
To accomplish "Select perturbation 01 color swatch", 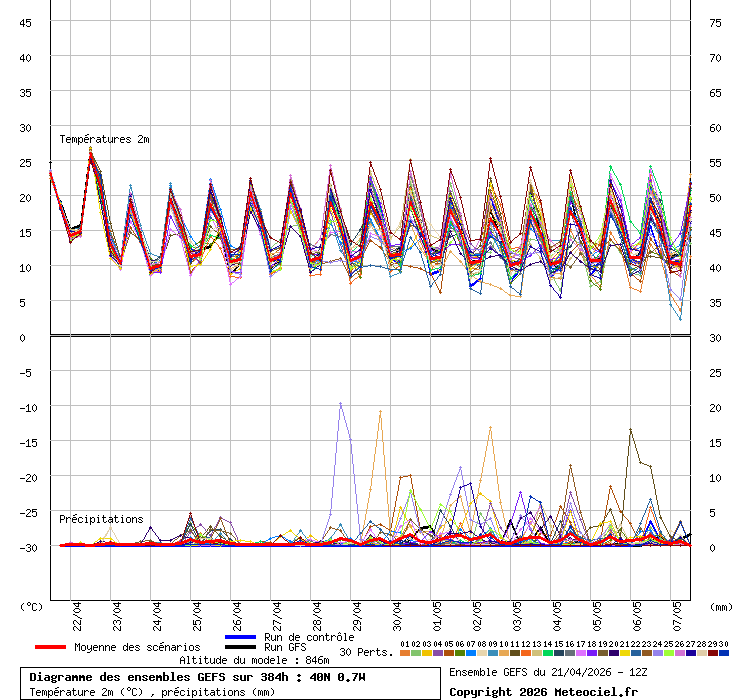I will tap(404, 653).
